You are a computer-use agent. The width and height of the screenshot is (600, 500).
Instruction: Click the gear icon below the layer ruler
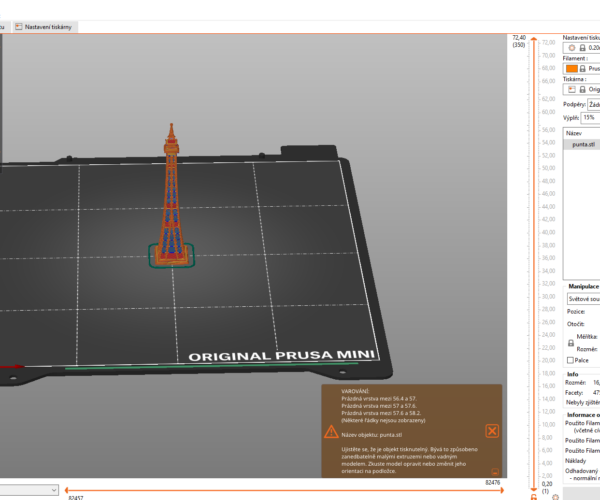coord(555,497)
